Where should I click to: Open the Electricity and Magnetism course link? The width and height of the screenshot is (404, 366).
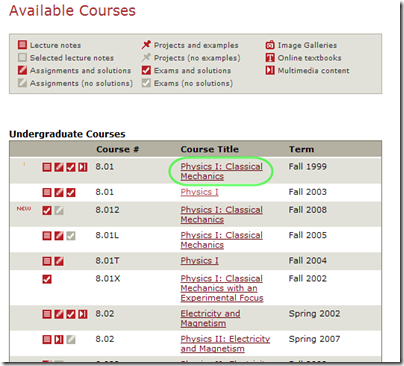(210, 318)
